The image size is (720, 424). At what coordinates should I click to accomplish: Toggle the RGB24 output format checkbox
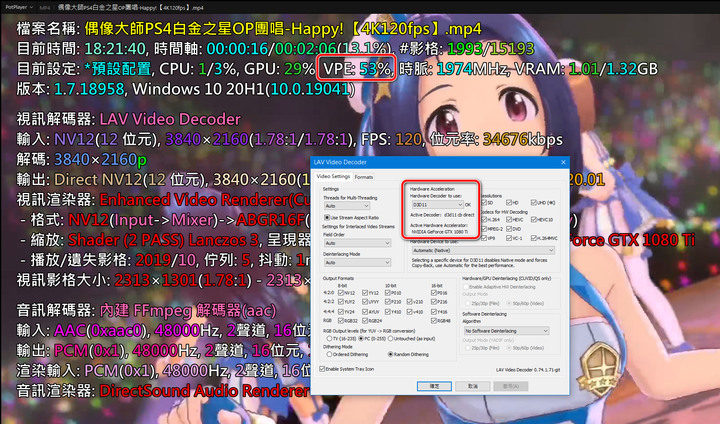(365, 321)
